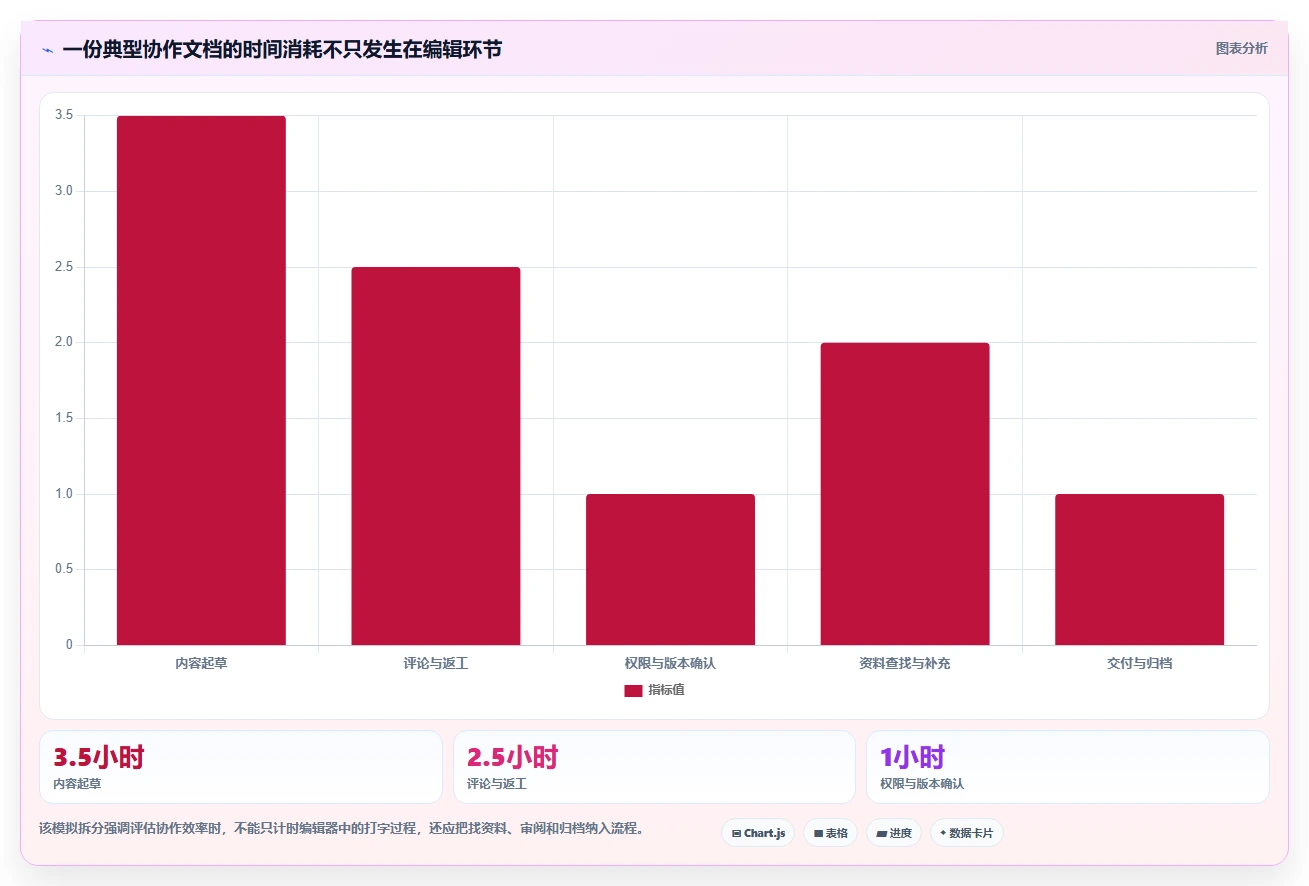Click the 进度 tag
Viewport: 1309px width, 886px height.
(893, 833)
